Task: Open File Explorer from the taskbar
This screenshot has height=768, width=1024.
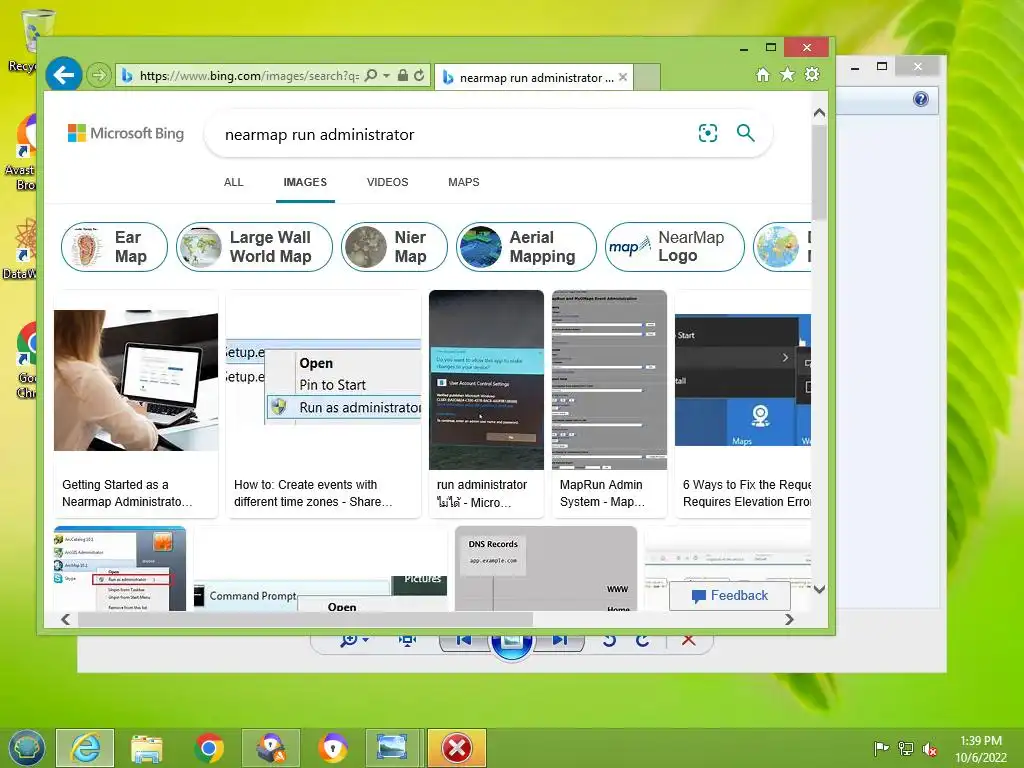Action: [x=146, y=748]
